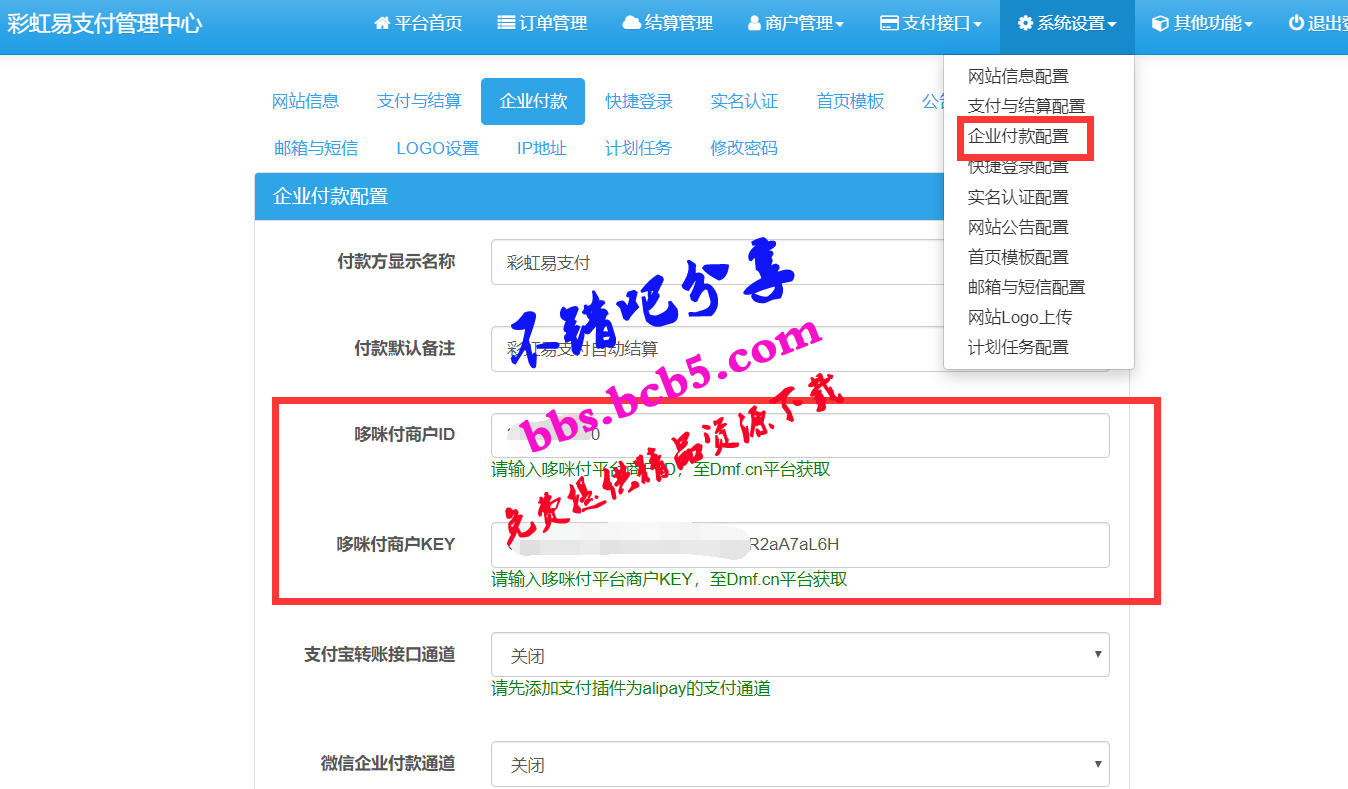This screenshot has height=789, width=1348.
Task: Switch to the IP地址 tab
Action: point(542,148)
